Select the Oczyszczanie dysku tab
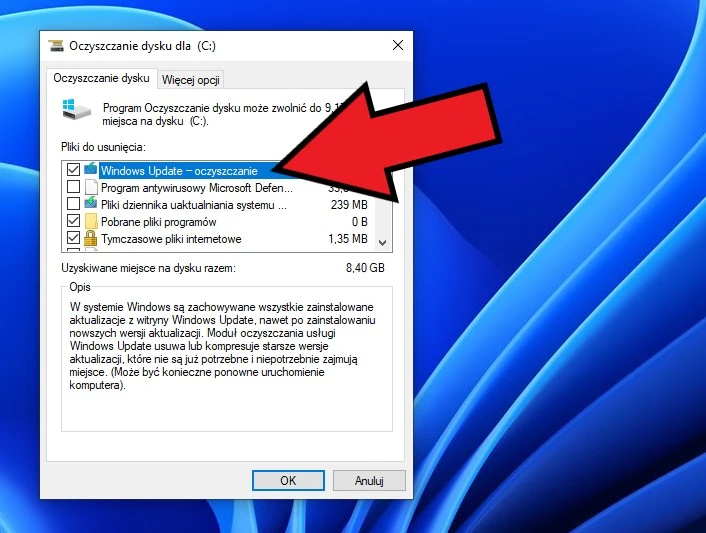Viewport: 706px width, 533px height. [101, 78]
